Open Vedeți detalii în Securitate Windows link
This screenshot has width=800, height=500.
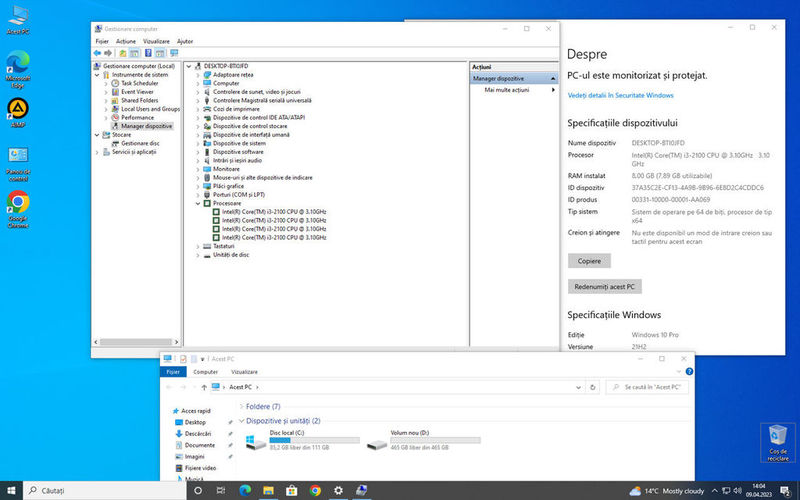620,95
